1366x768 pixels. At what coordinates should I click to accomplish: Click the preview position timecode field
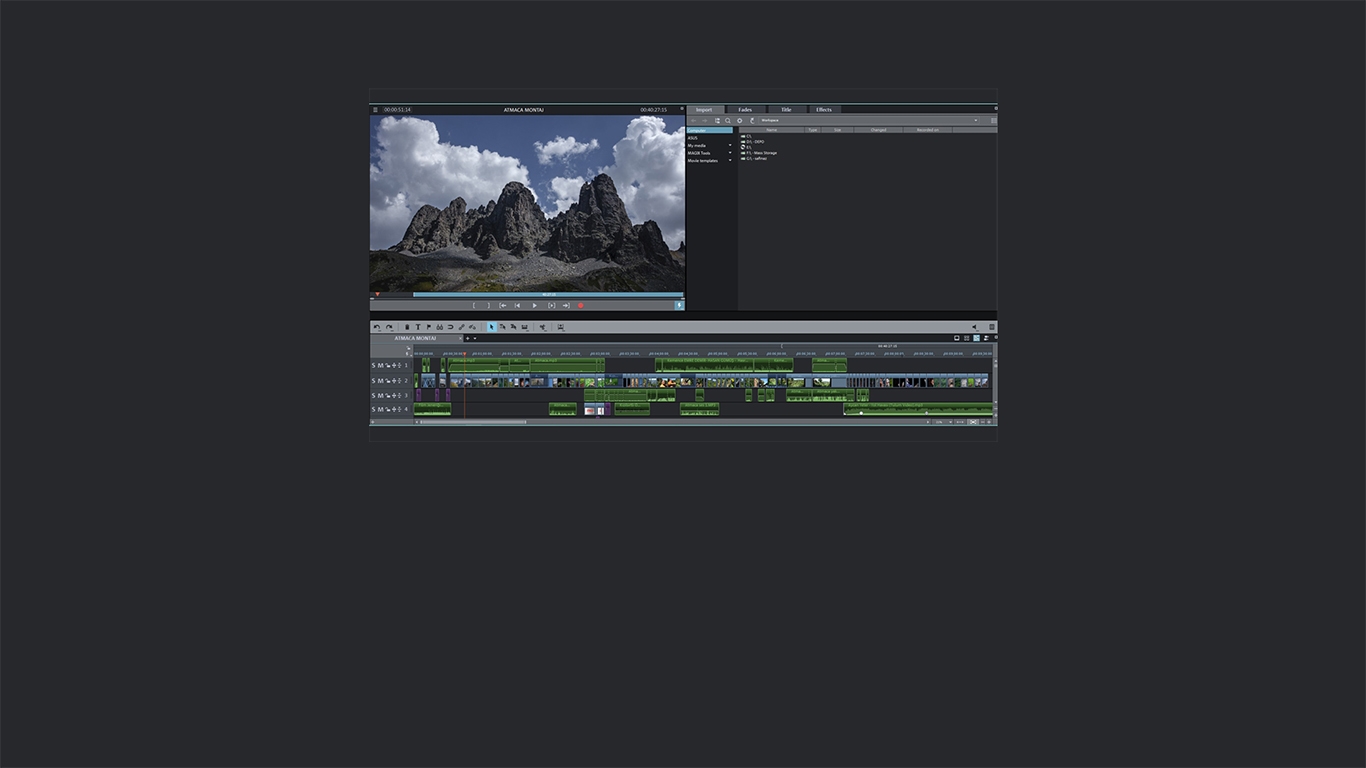[x=397, y=109]
